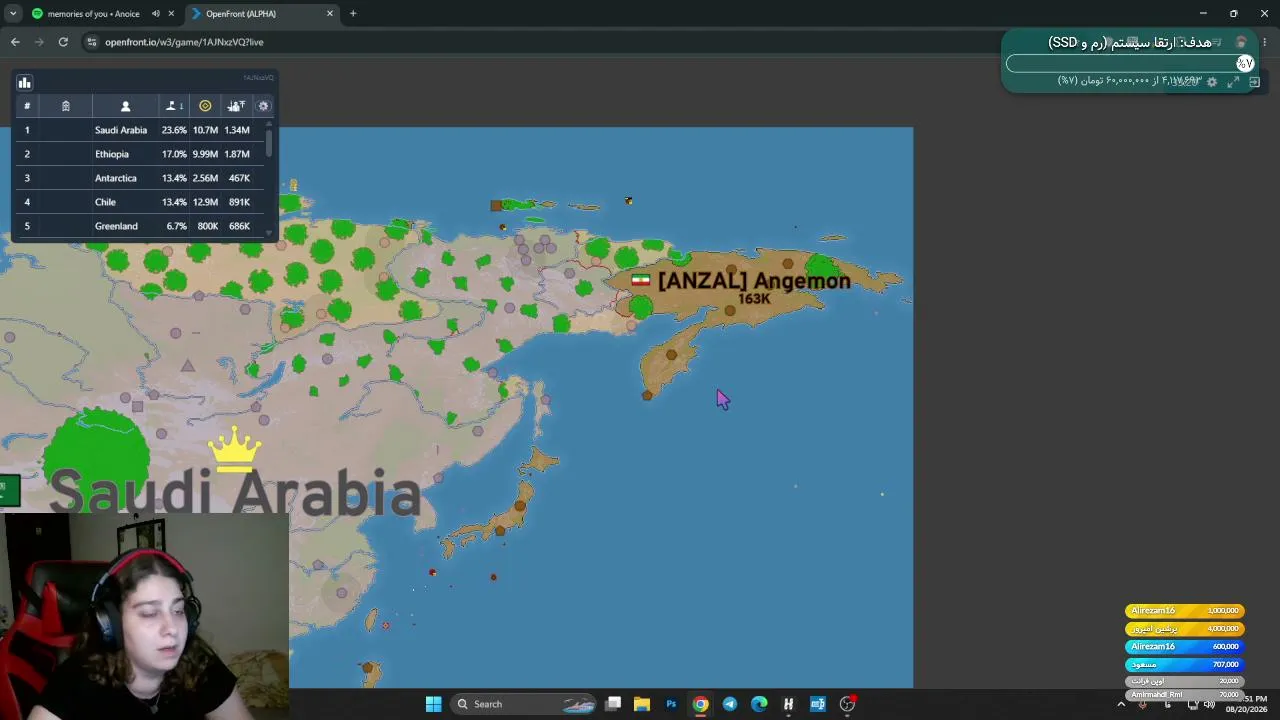Screen dimensions: 1280x720
Task: Switch to the OpenFront (ALPHA) tab
Action: coord(260,14)
